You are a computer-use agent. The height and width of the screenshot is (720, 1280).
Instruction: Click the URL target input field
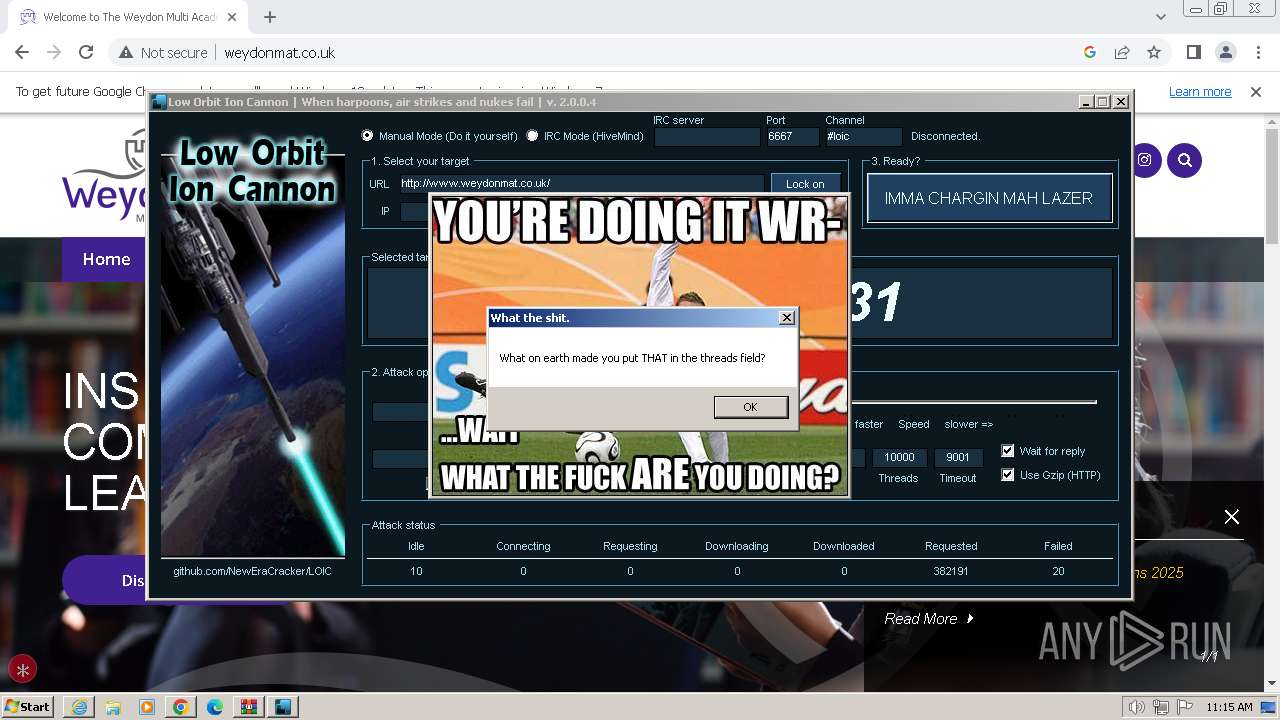point(581,184)
